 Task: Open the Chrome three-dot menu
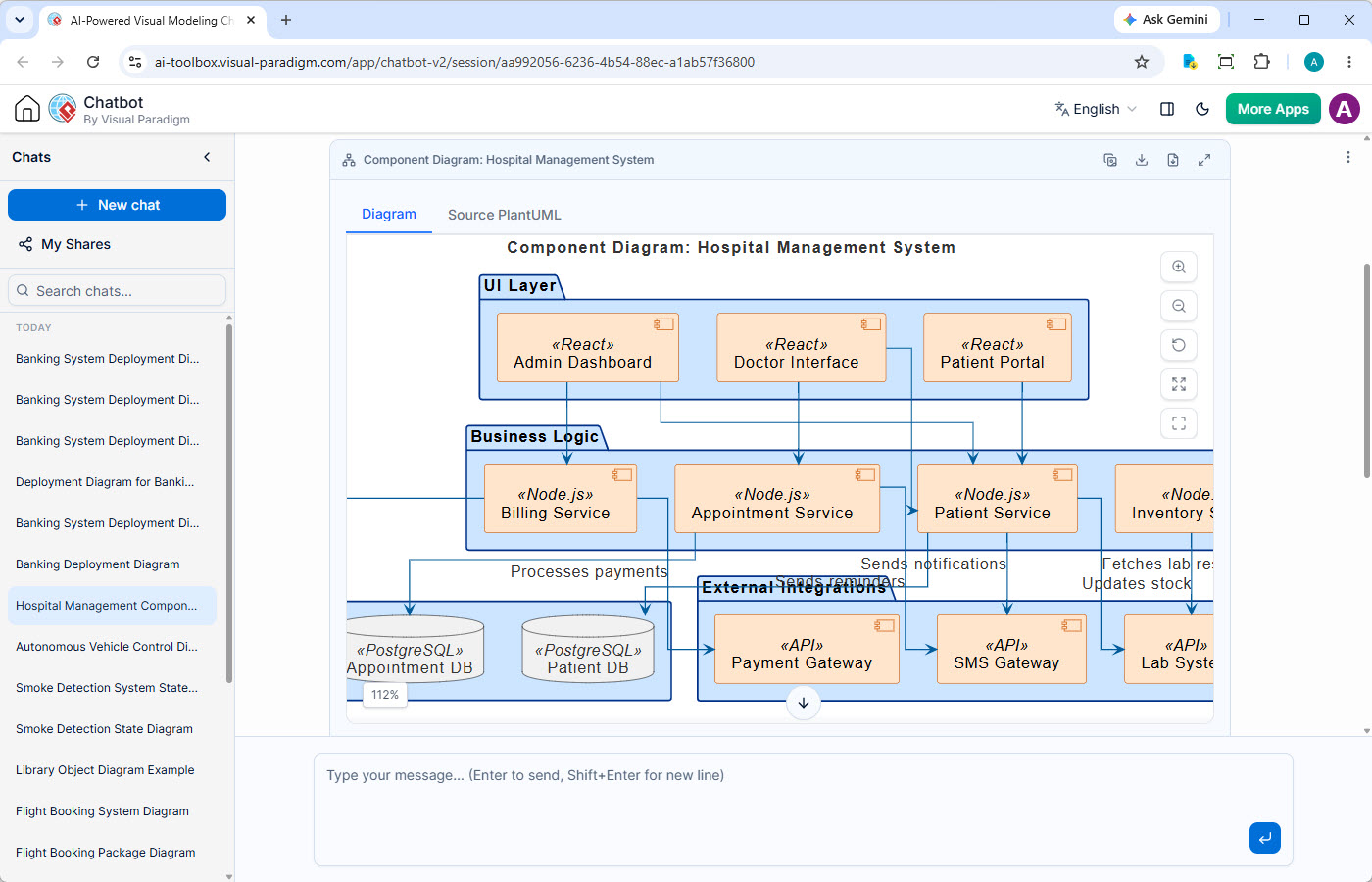1349,62
